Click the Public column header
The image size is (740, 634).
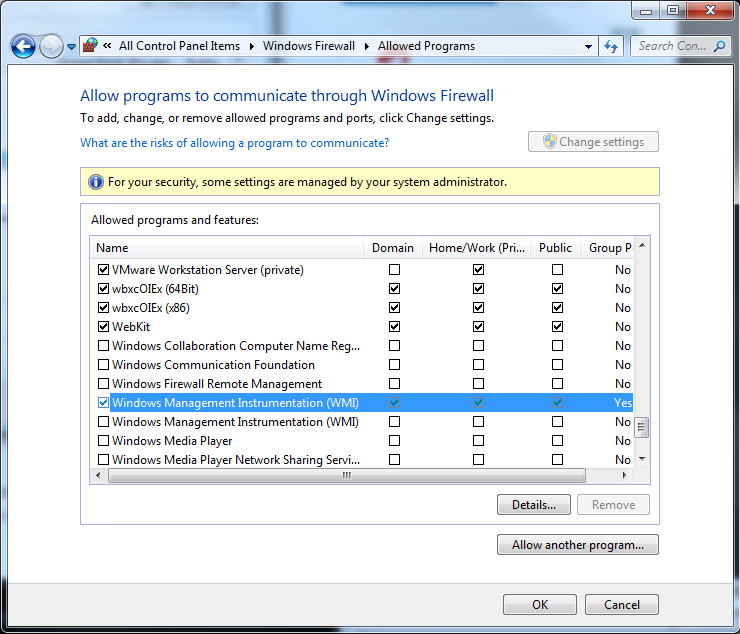tap(555, 248)
